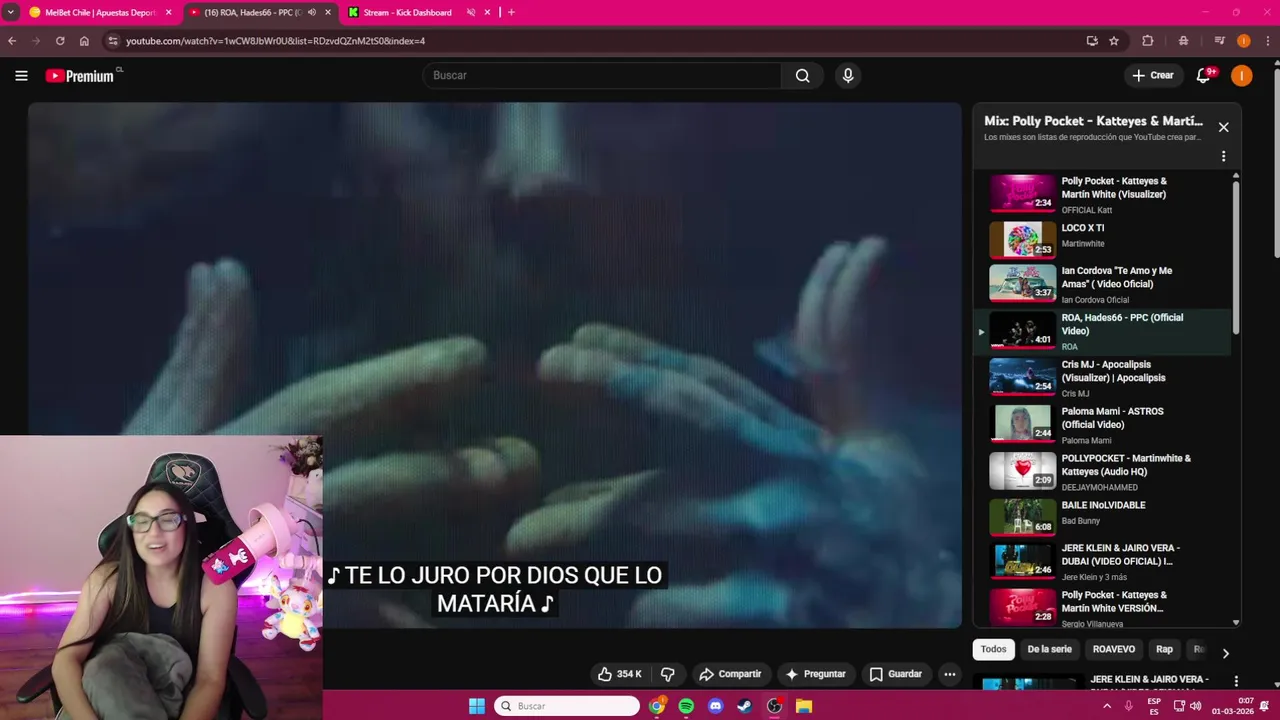The width and height of the screenshot is (1280, 720).
Task: Select the De la serie chip
Action: coord(1049,649)
